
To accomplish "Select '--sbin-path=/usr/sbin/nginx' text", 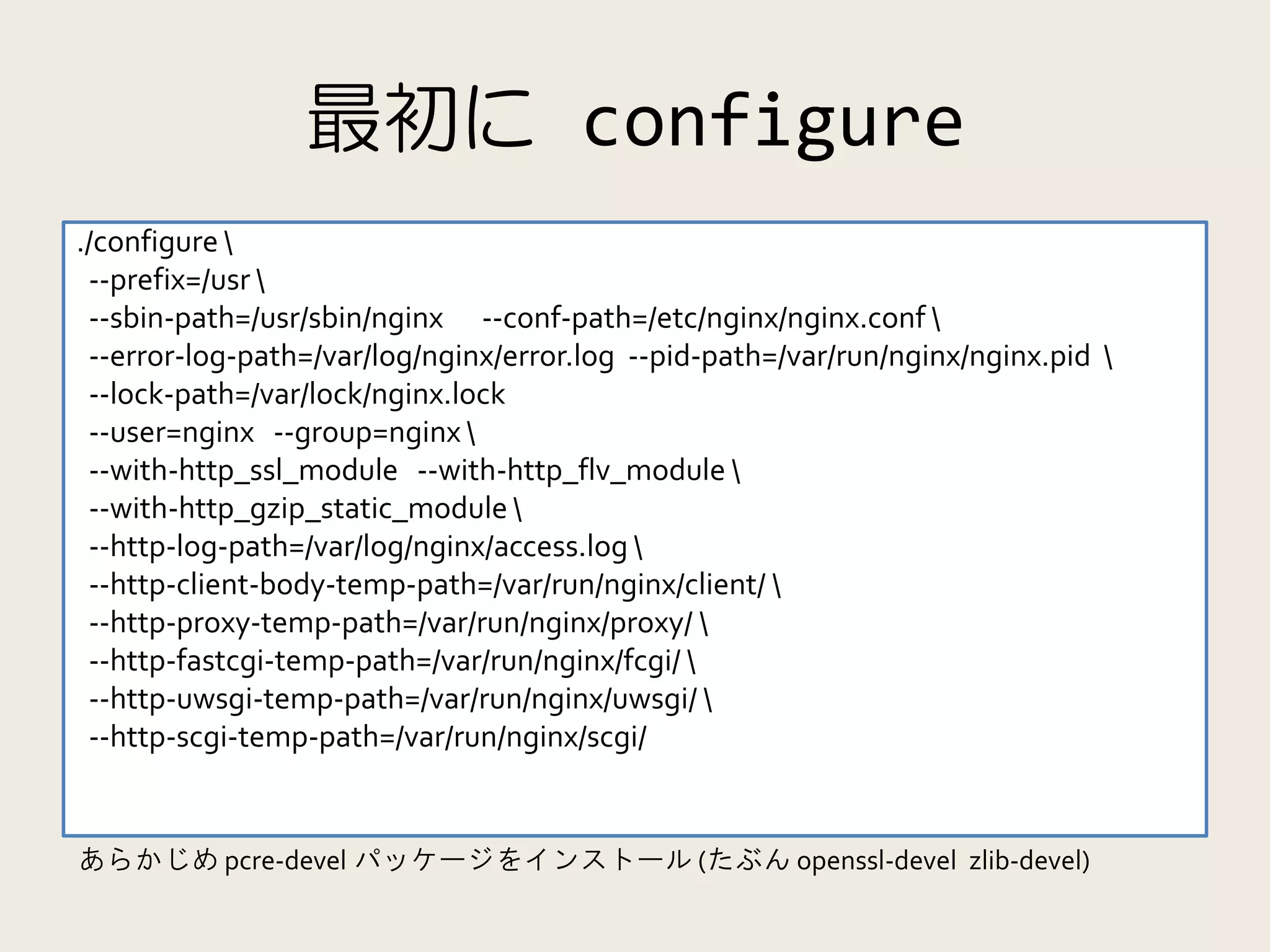I will (x=267, y=319).
